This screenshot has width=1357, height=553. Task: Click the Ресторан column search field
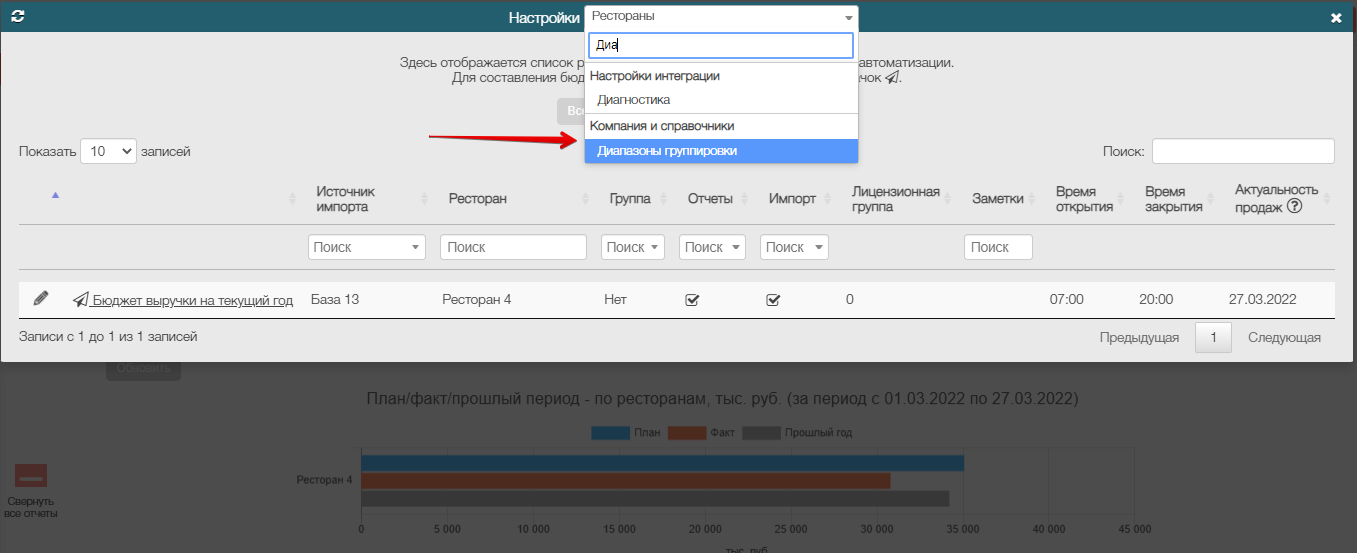[513, 247]
